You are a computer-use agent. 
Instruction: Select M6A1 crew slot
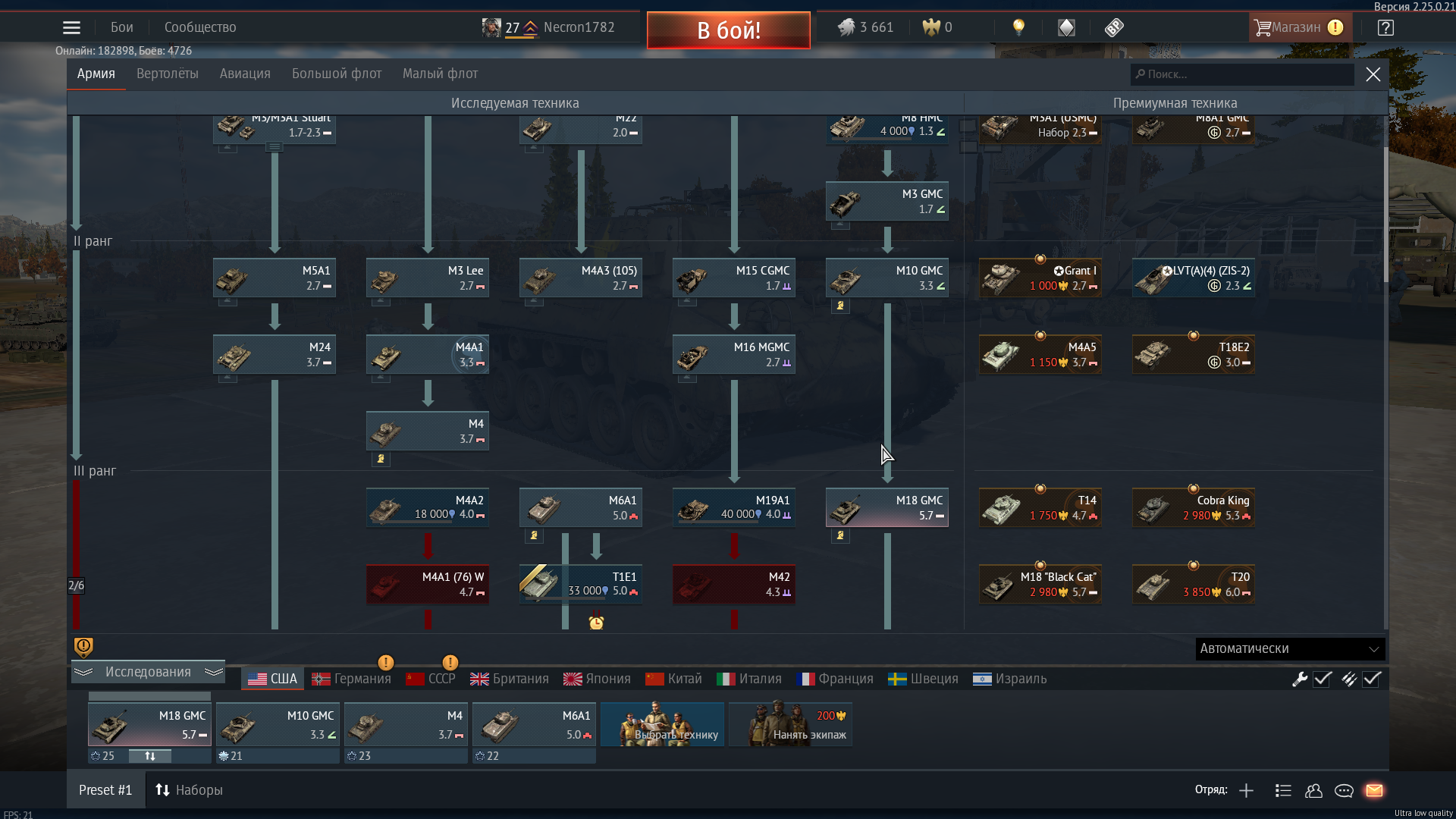534,725
